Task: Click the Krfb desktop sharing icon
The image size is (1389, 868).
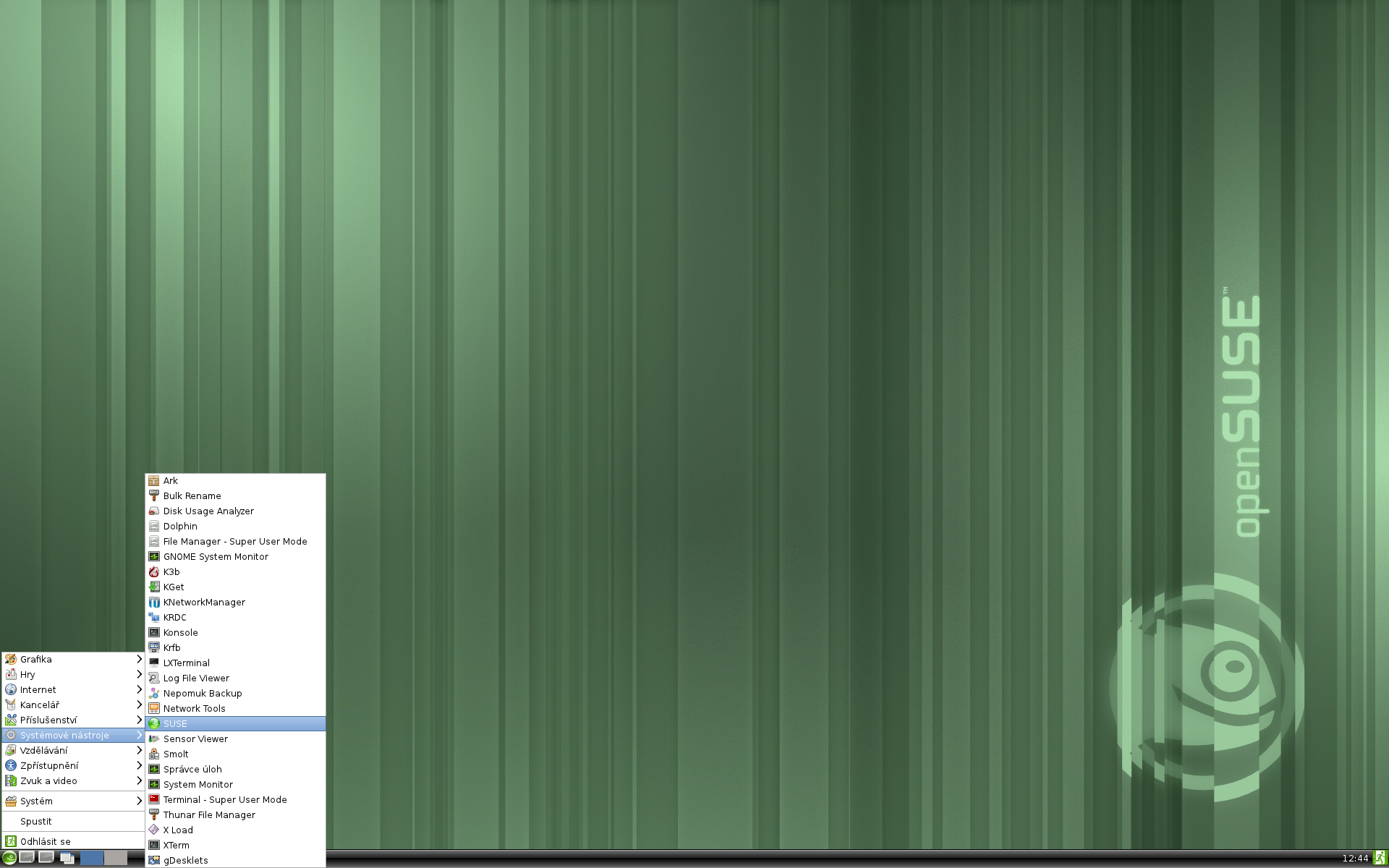Action: [153, 647]
